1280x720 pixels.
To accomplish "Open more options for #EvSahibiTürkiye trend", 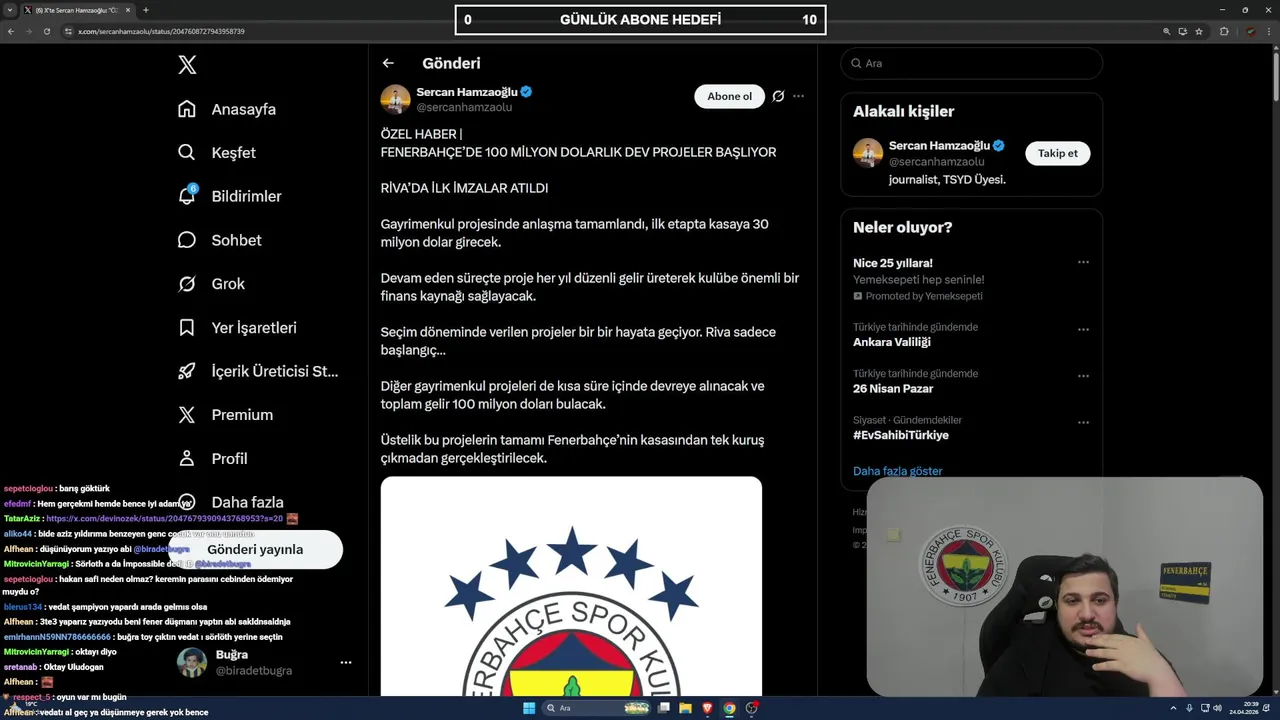I will (1083, 422).
